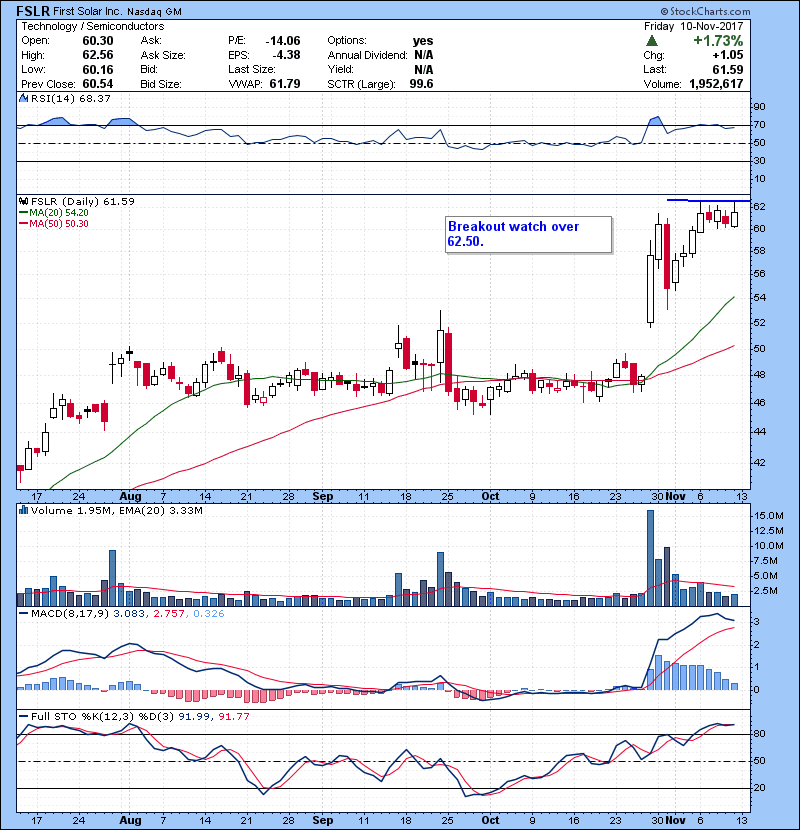Click the tallest volume bar near 15.0M

tap(651, 558)
